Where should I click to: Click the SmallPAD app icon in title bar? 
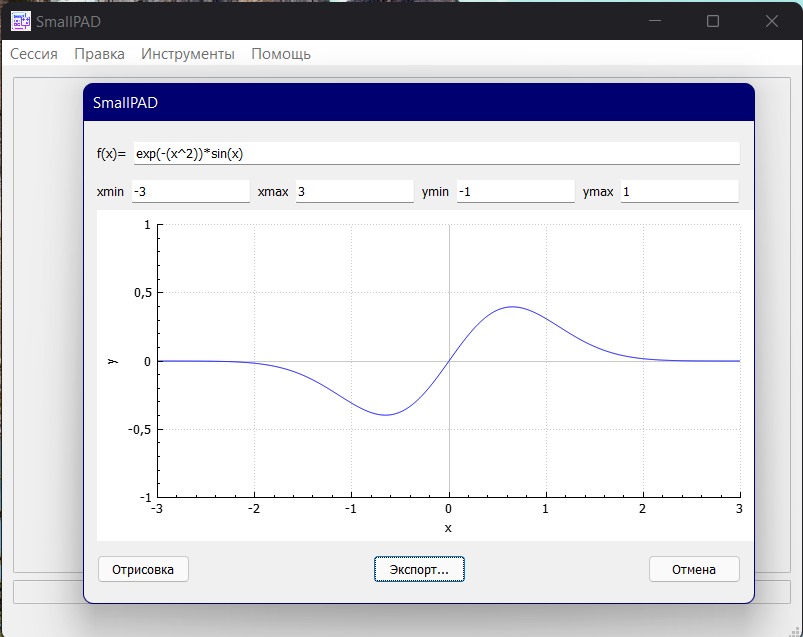click(x=20, y=21)
